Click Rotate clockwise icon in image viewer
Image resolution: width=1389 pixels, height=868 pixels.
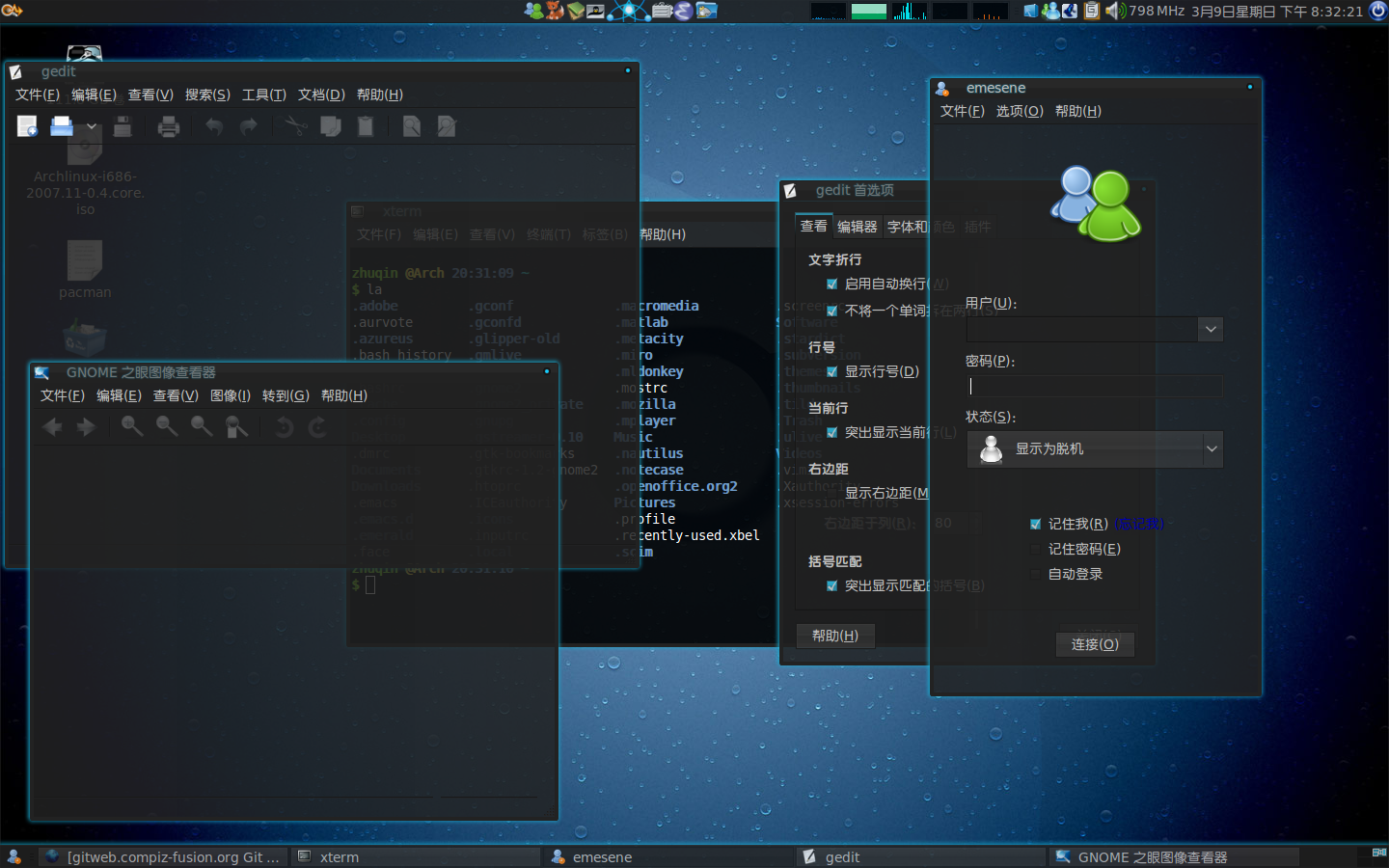click(317, 427)
